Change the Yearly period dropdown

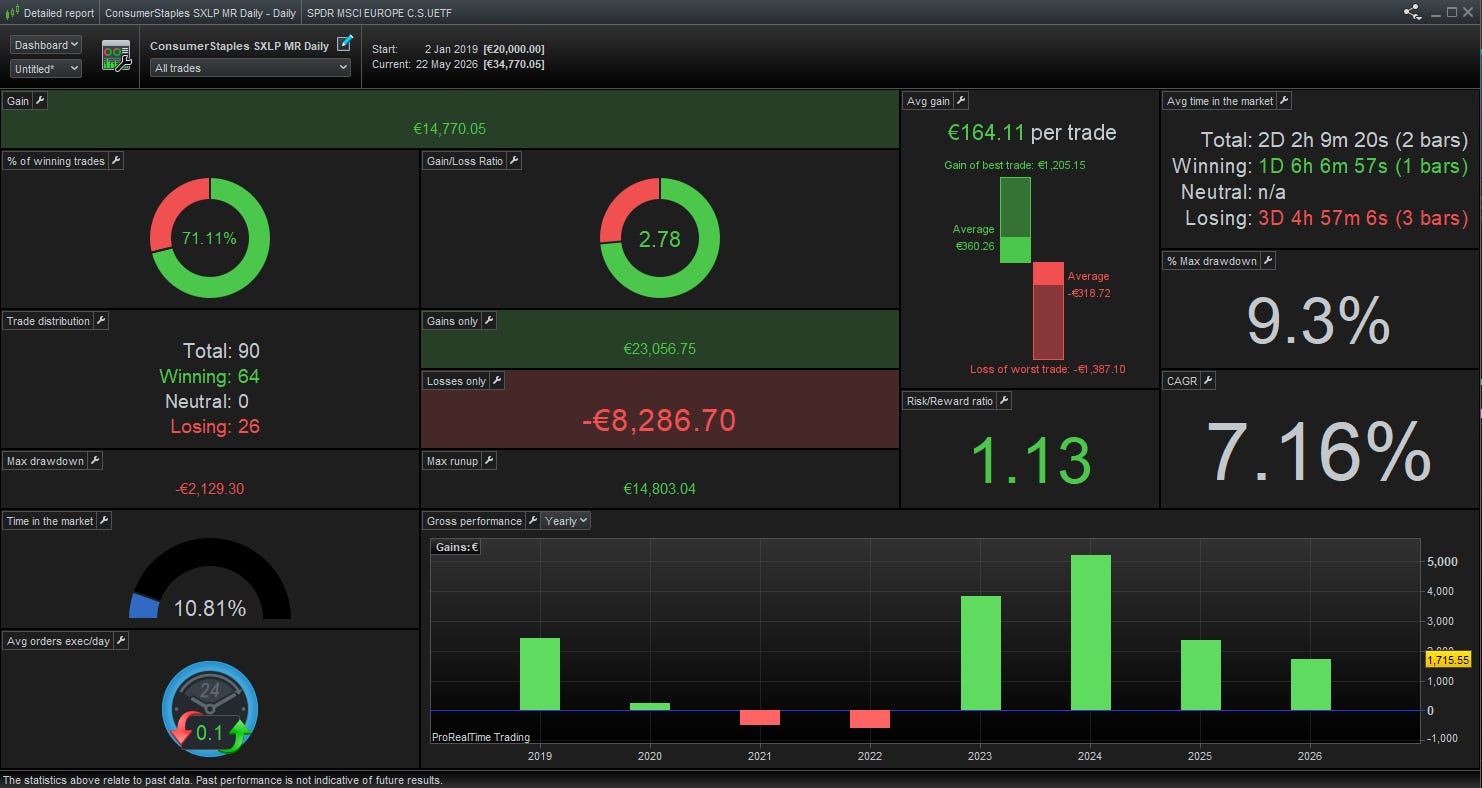566,521
